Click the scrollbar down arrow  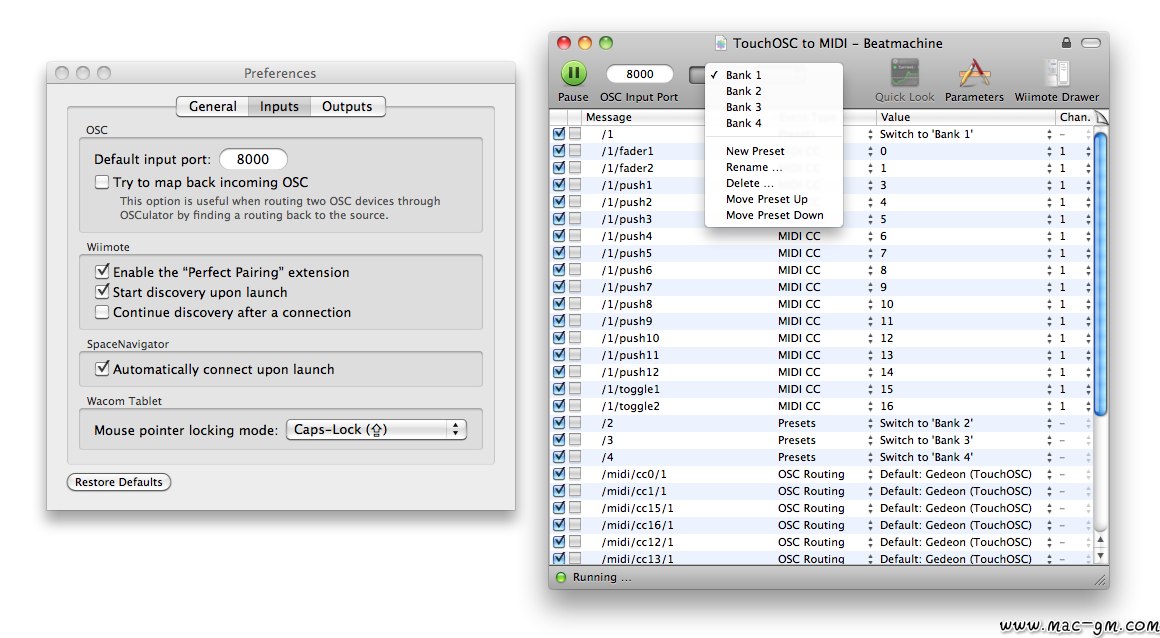[x=1100, y=556]
